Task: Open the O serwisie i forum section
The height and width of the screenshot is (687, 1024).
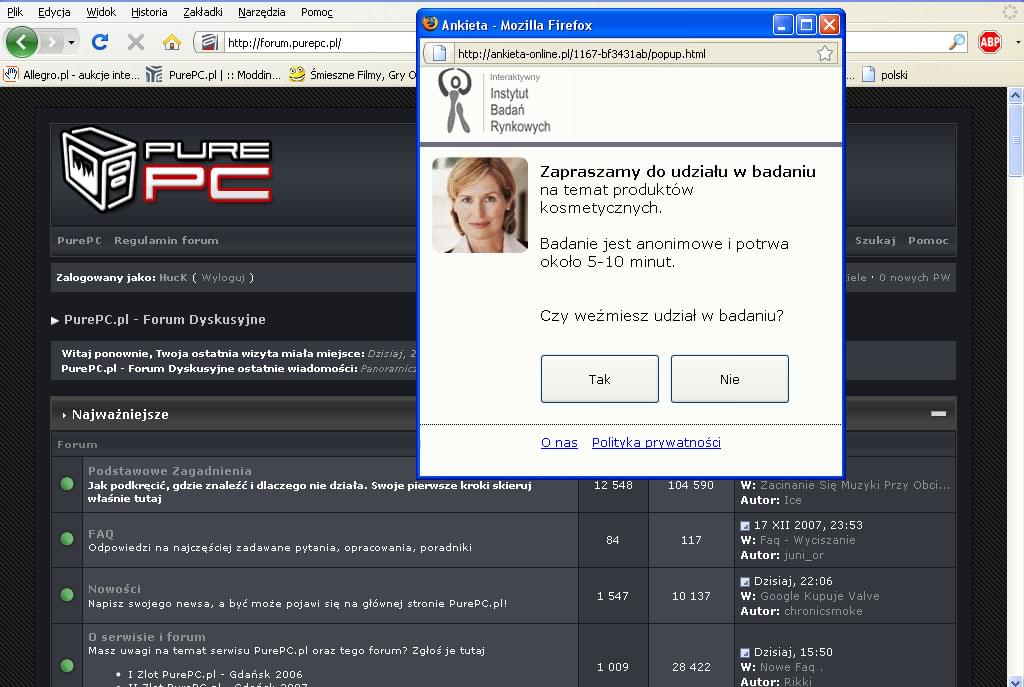Action: [147, 637]
